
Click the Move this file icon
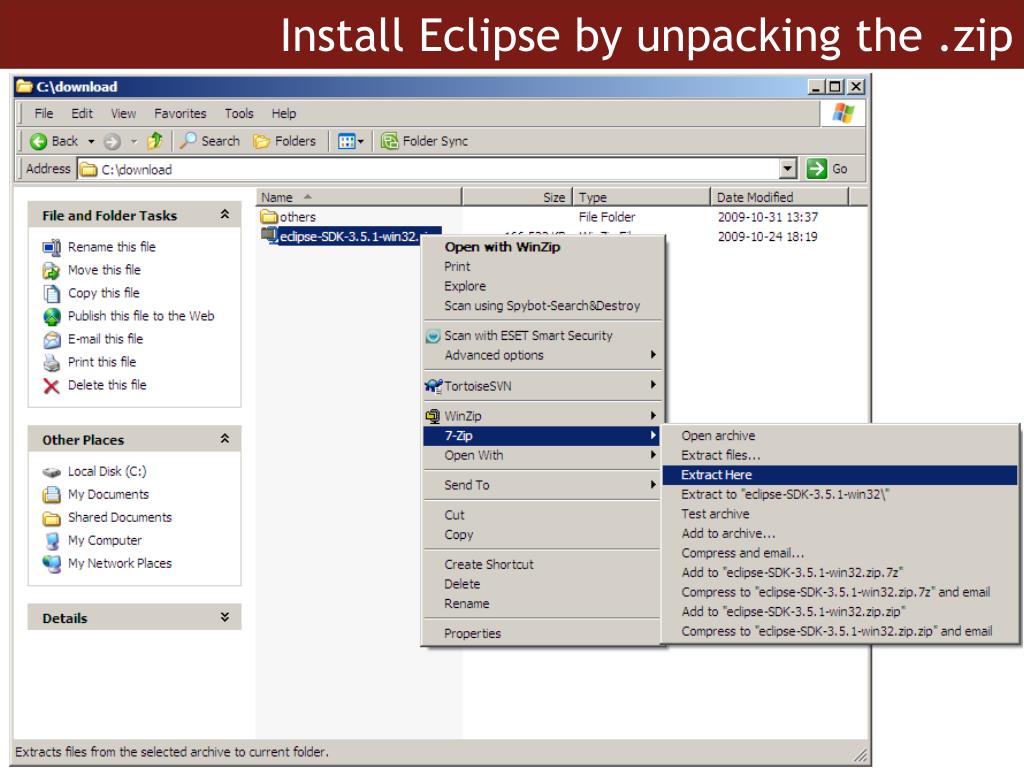(x=52, y=270)
